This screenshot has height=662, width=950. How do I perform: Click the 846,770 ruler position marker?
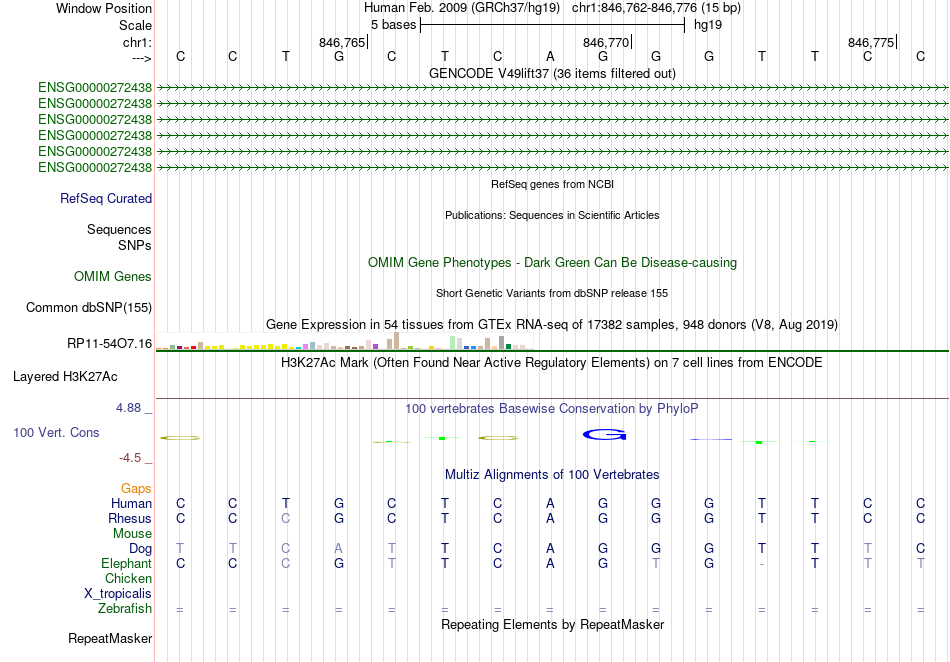click(x=607, y=42)
